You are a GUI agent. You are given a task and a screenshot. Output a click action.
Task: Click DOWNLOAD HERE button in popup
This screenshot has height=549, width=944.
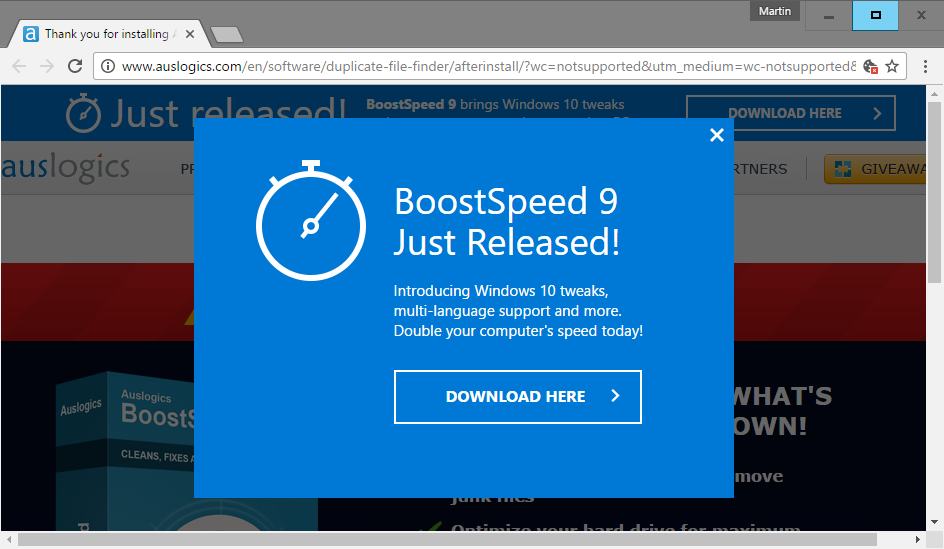click(518, 397)
